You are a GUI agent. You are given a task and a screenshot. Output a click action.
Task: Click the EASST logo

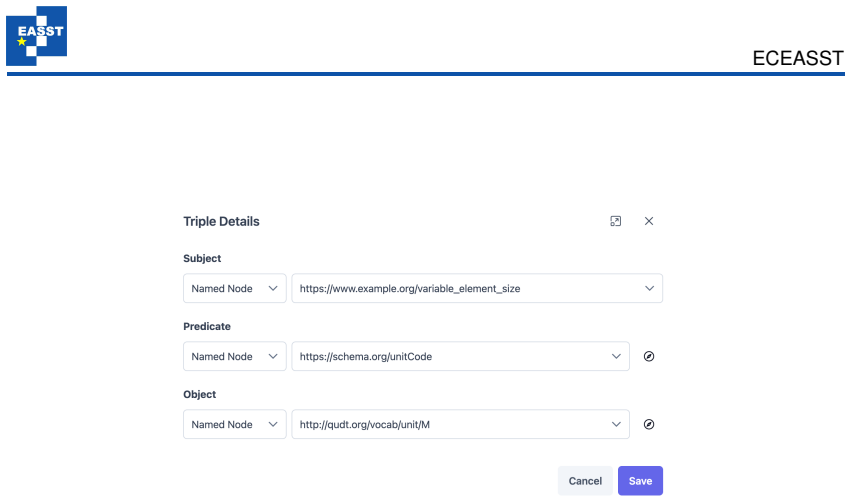coord(36,36)
